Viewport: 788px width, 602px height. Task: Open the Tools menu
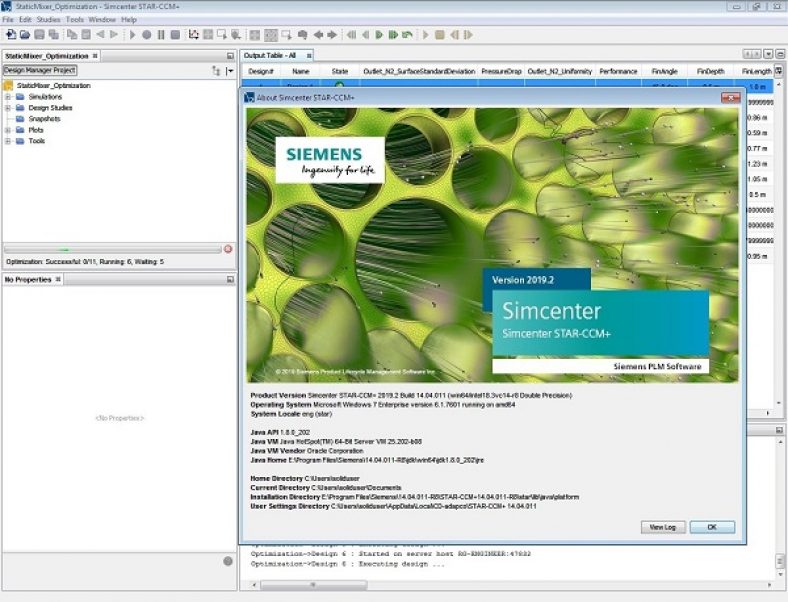74,20
